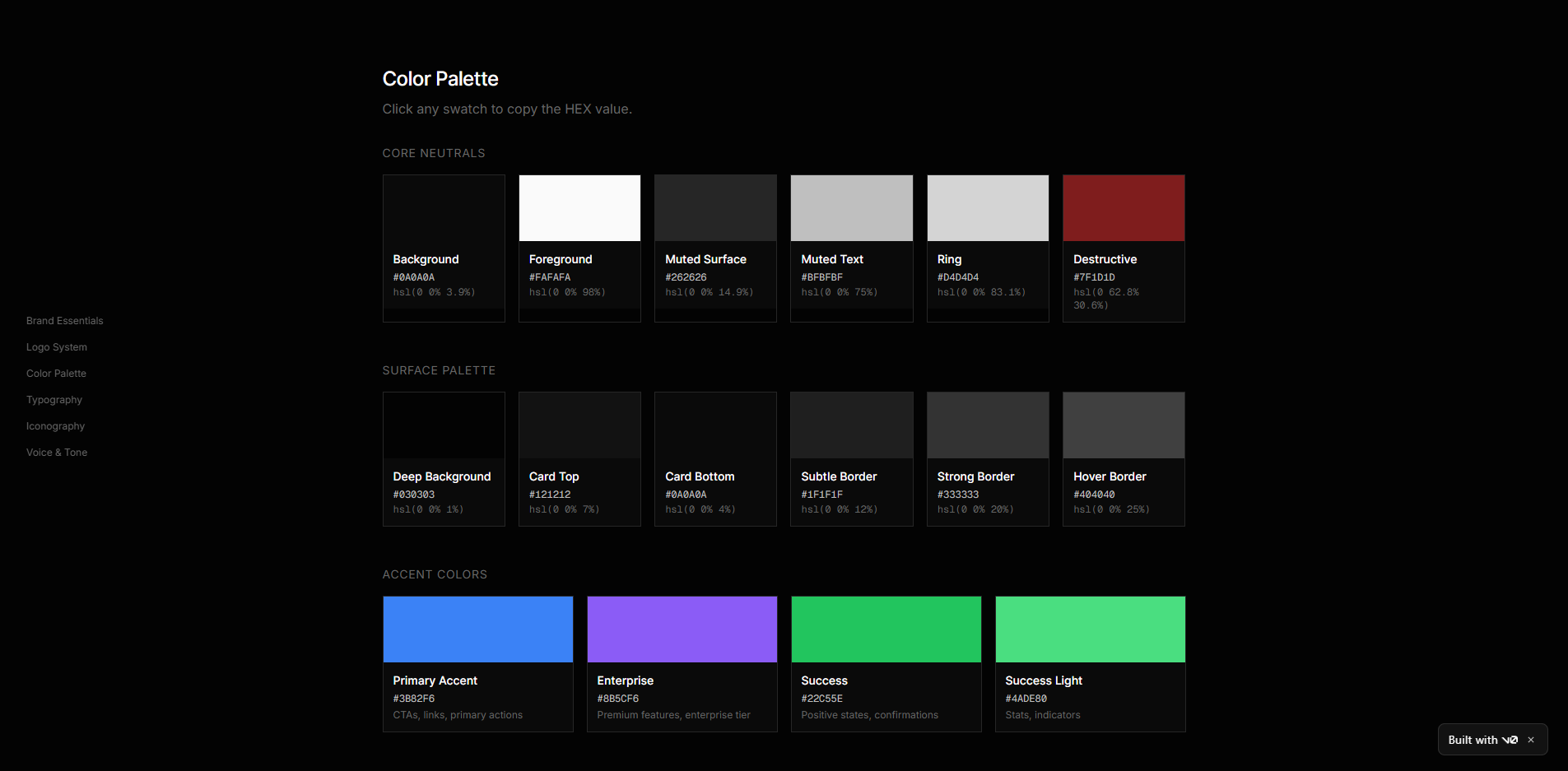Click the 'CTAs, links, primary actions' description
Viewport: 1568px width, 771px height.
click(x=458, y=715)
